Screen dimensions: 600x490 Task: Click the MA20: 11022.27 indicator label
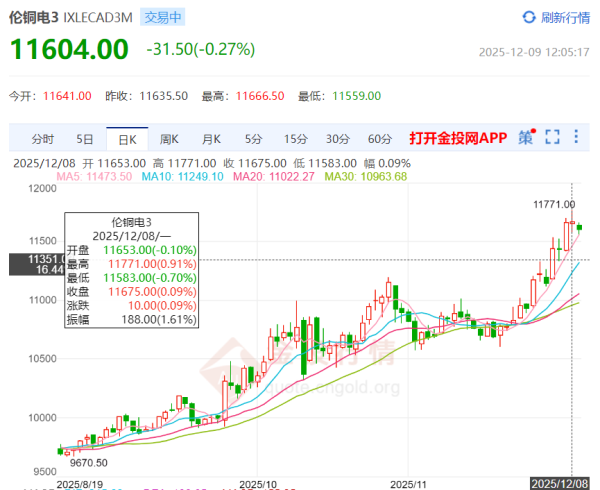pos(274,177)
